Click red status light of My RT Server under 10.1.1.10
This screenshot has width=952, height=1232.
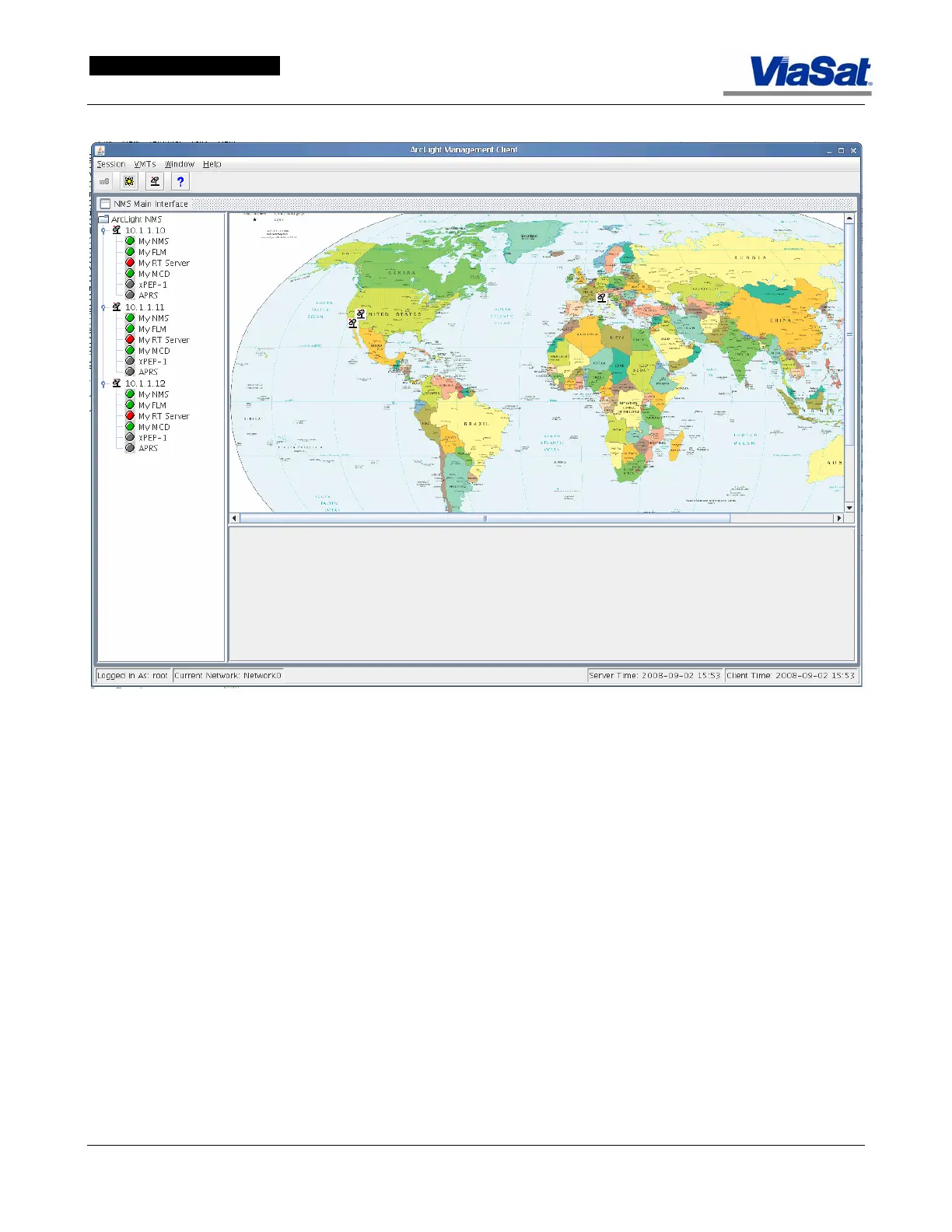point(130,263)
